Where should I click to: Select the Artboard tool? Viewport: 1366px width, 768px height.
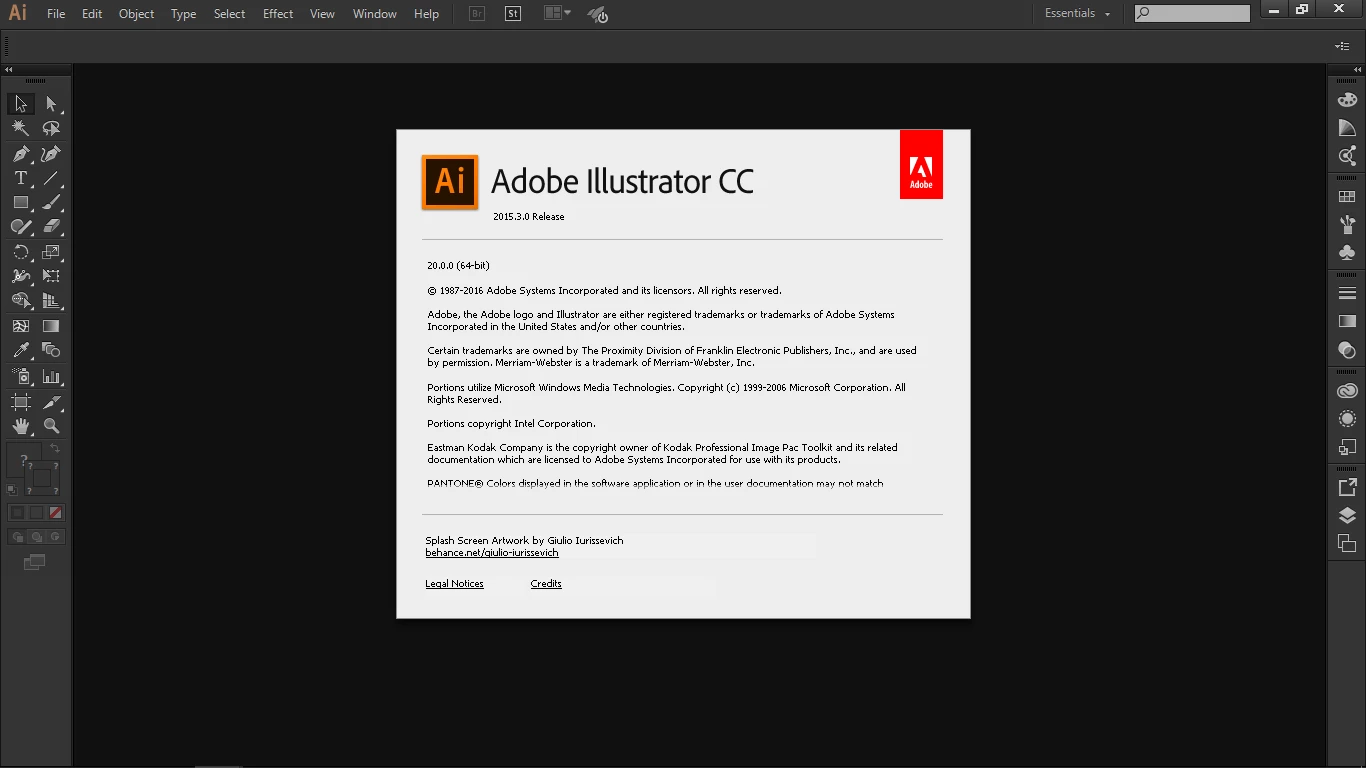(20, 402)
